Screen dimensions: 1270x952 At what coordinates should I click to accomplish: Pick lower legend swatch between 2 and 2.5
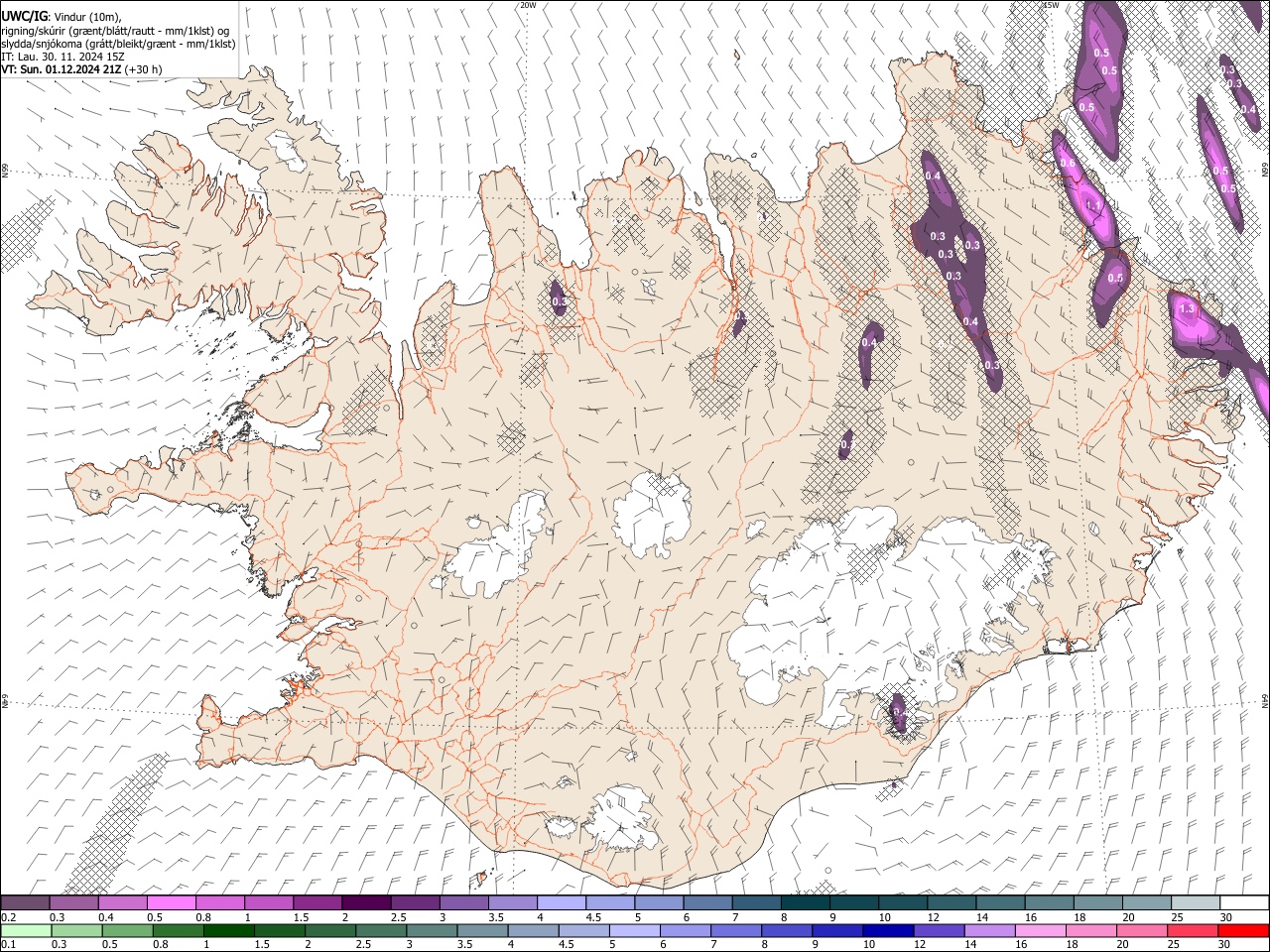(x=329, y=930)
